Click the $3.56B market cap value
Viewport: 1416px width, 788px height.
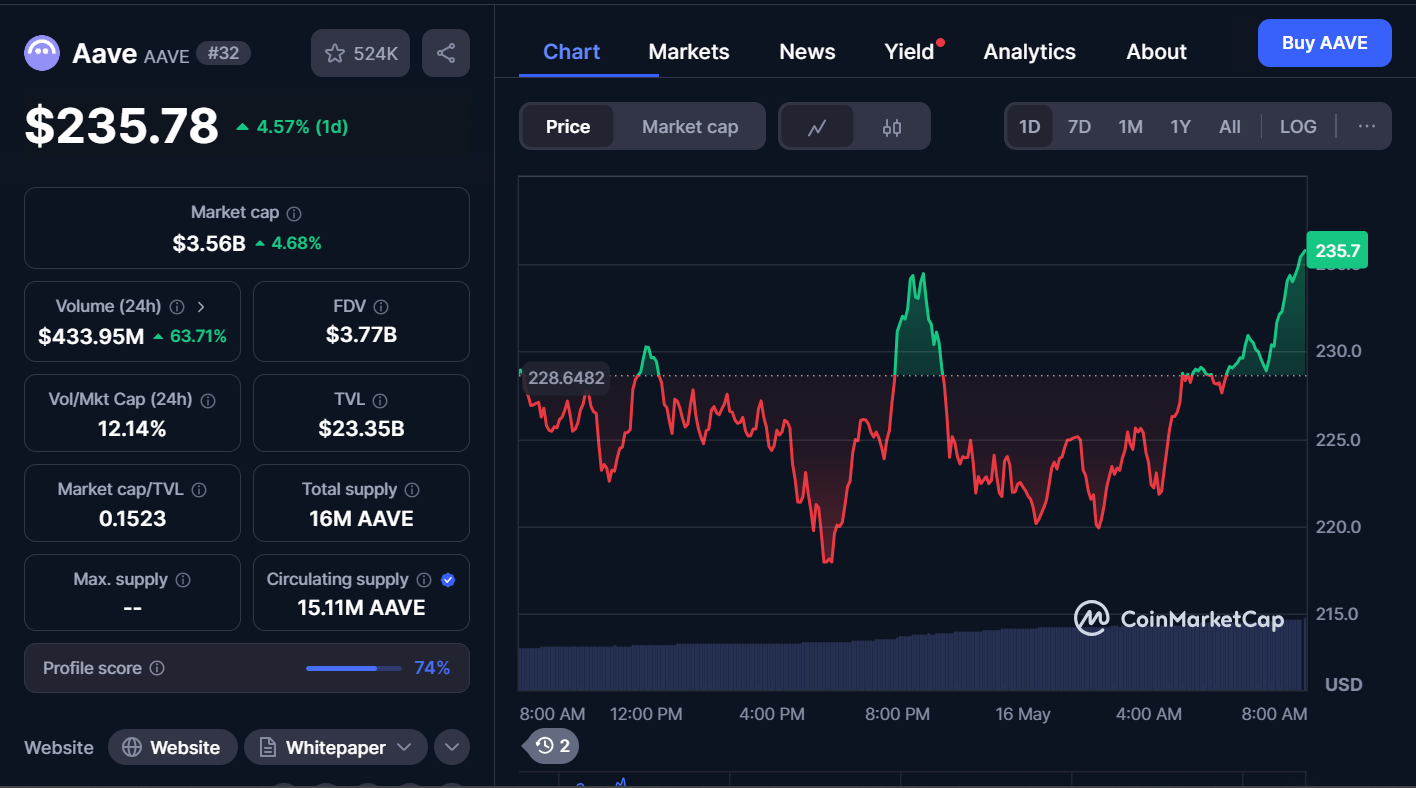209,243
